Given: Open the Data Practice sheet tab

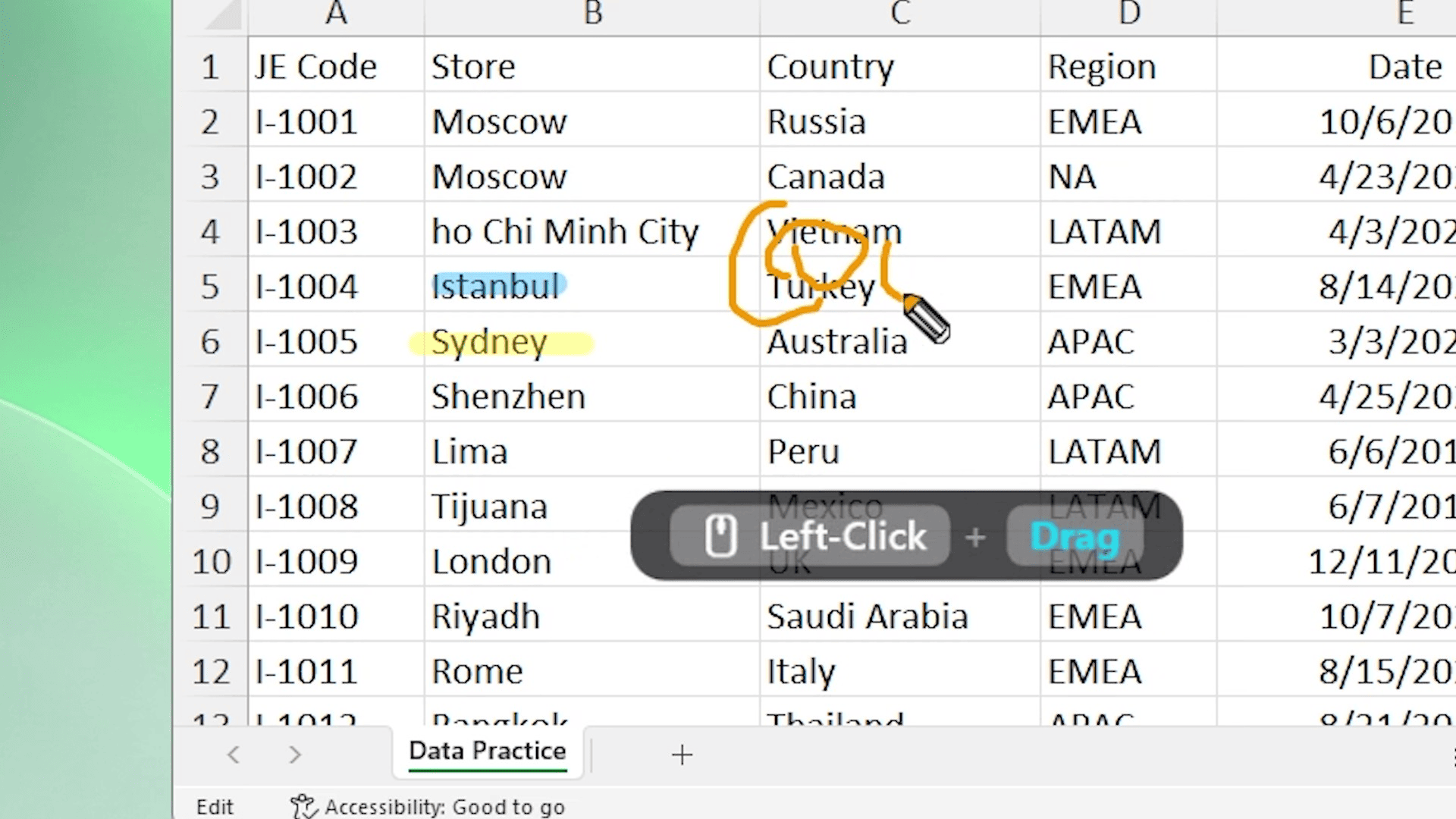Looking at the screenshot, I should (488, 752).
